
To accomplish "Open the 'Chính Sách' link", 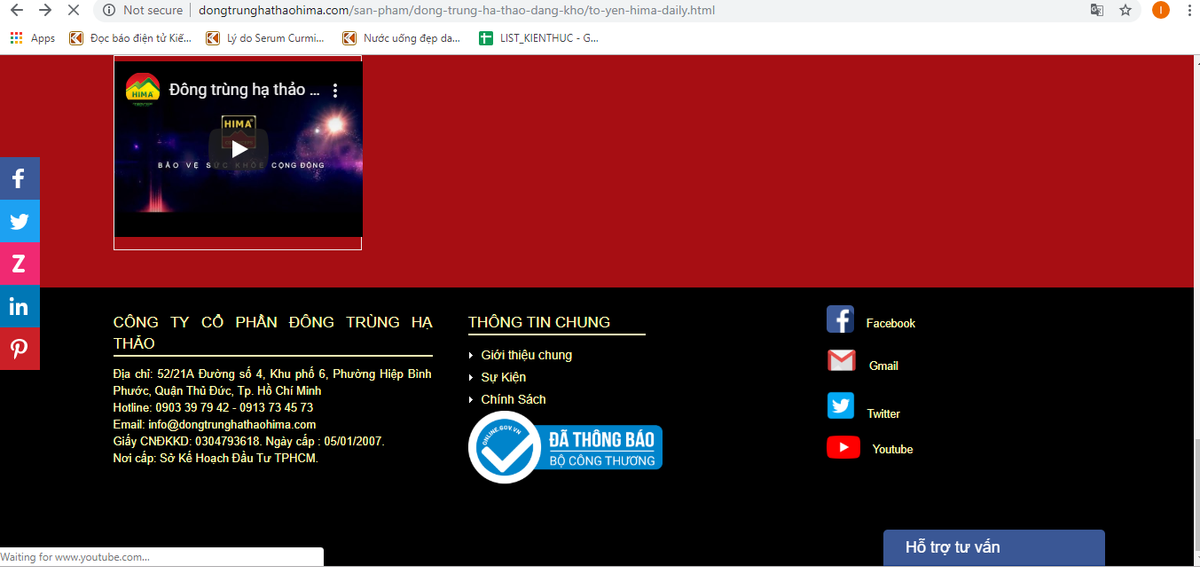I will click(x=513, y=399).
